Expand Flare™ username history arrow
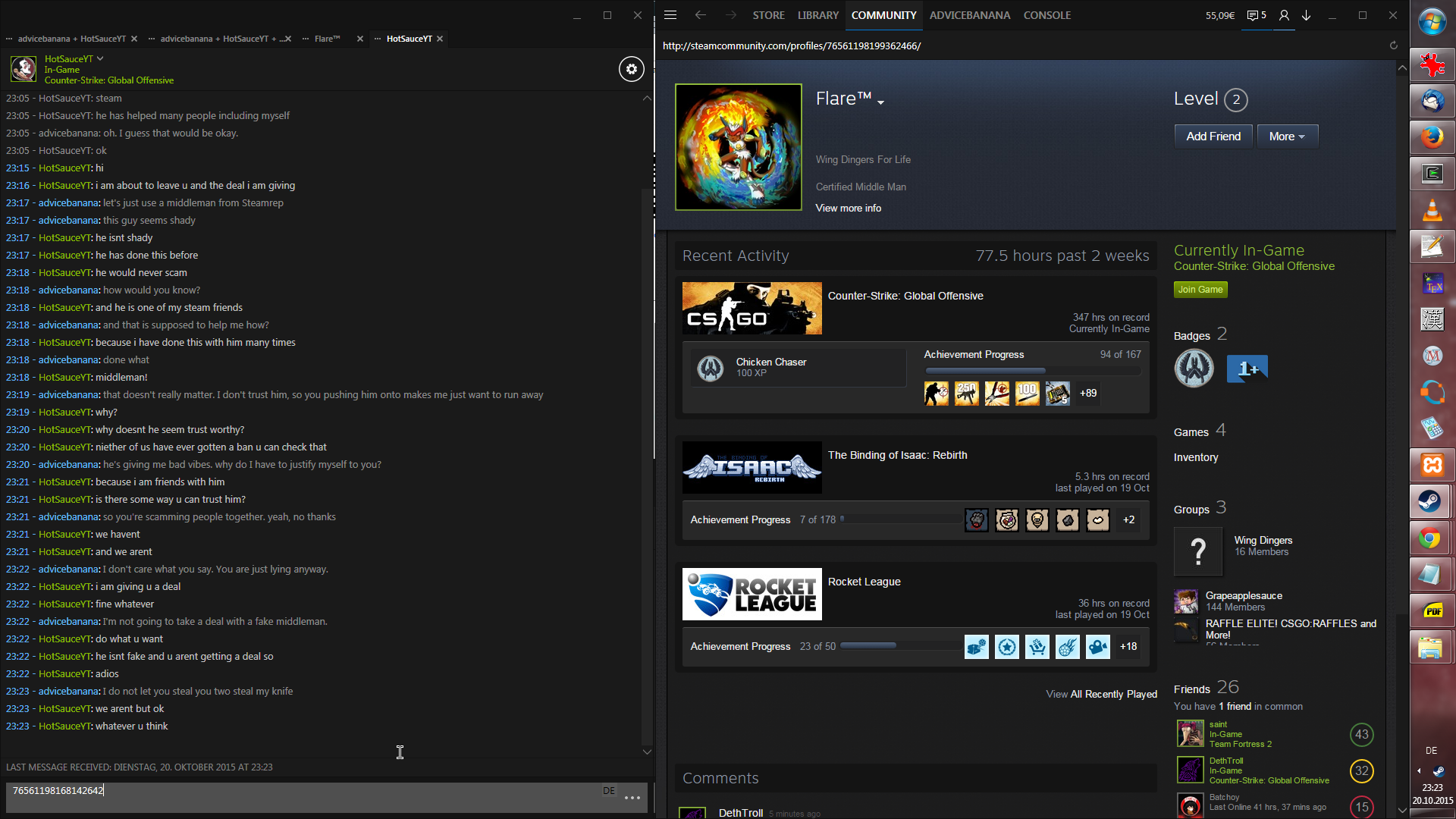 880,102
